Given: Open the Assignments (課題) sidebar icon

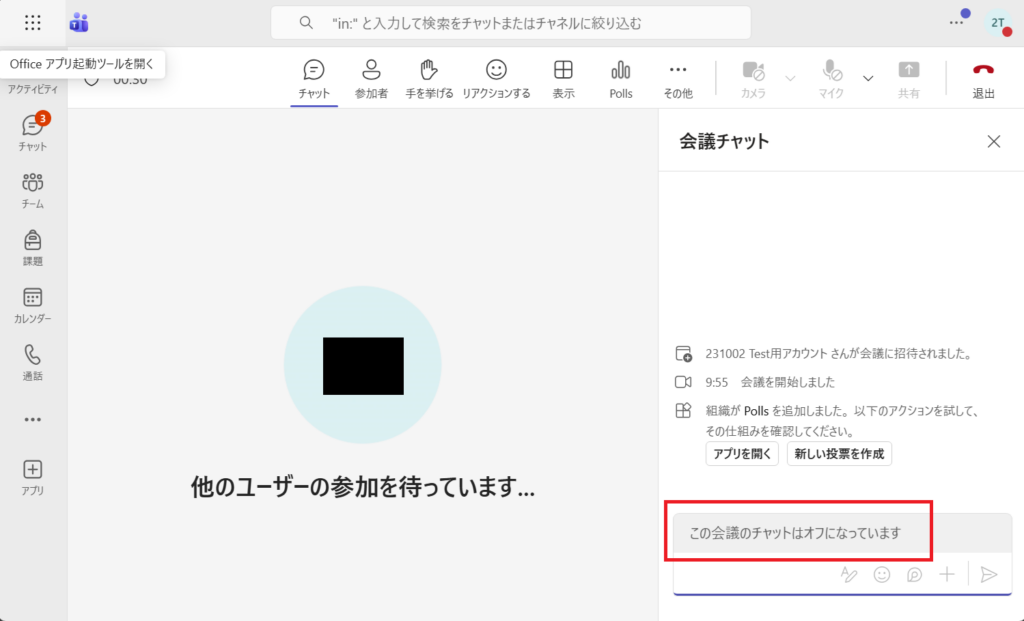Looking at the screenshot, I should point(33,246).
